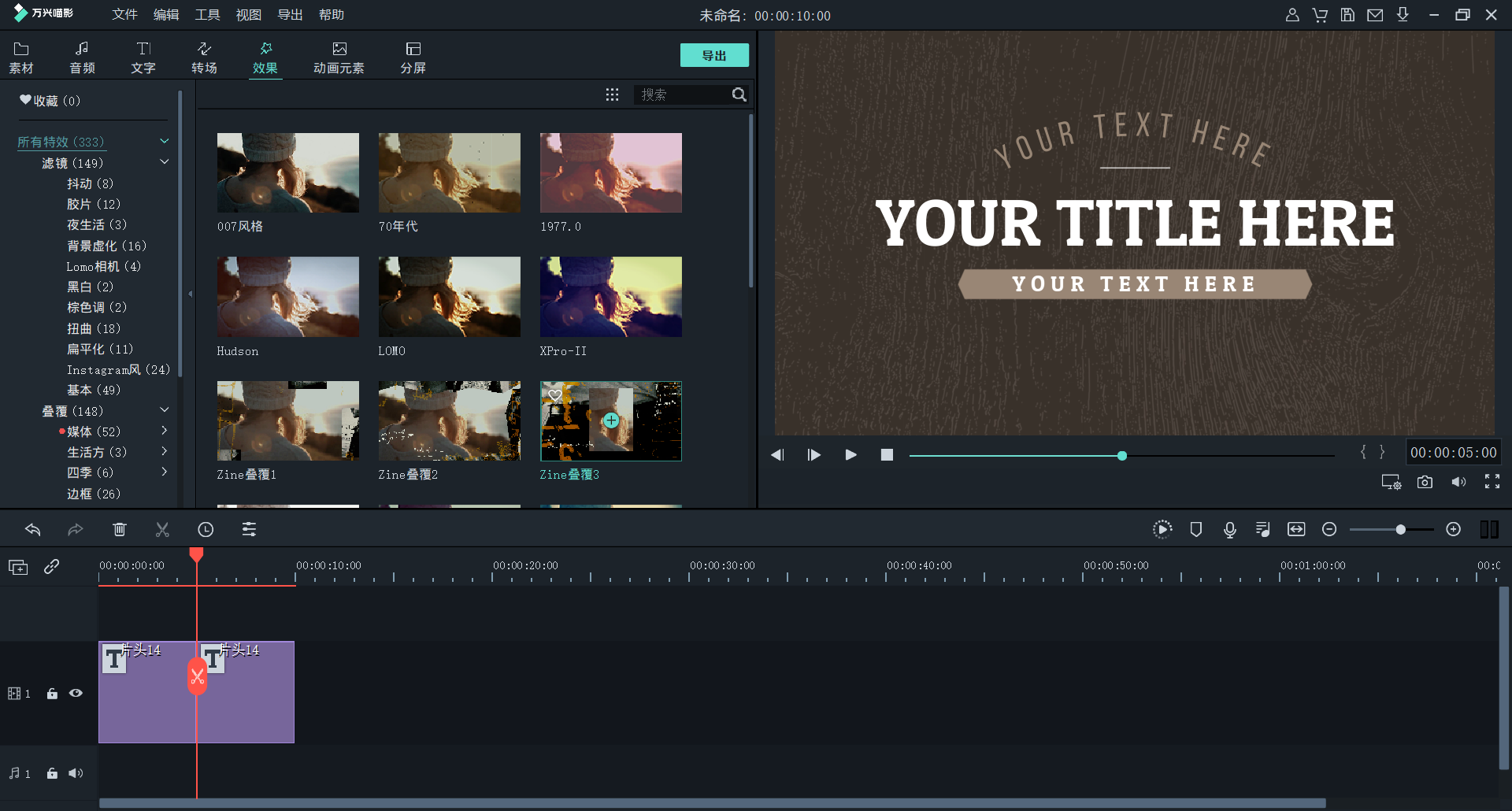Mute audio track 1 speaker

76,773
